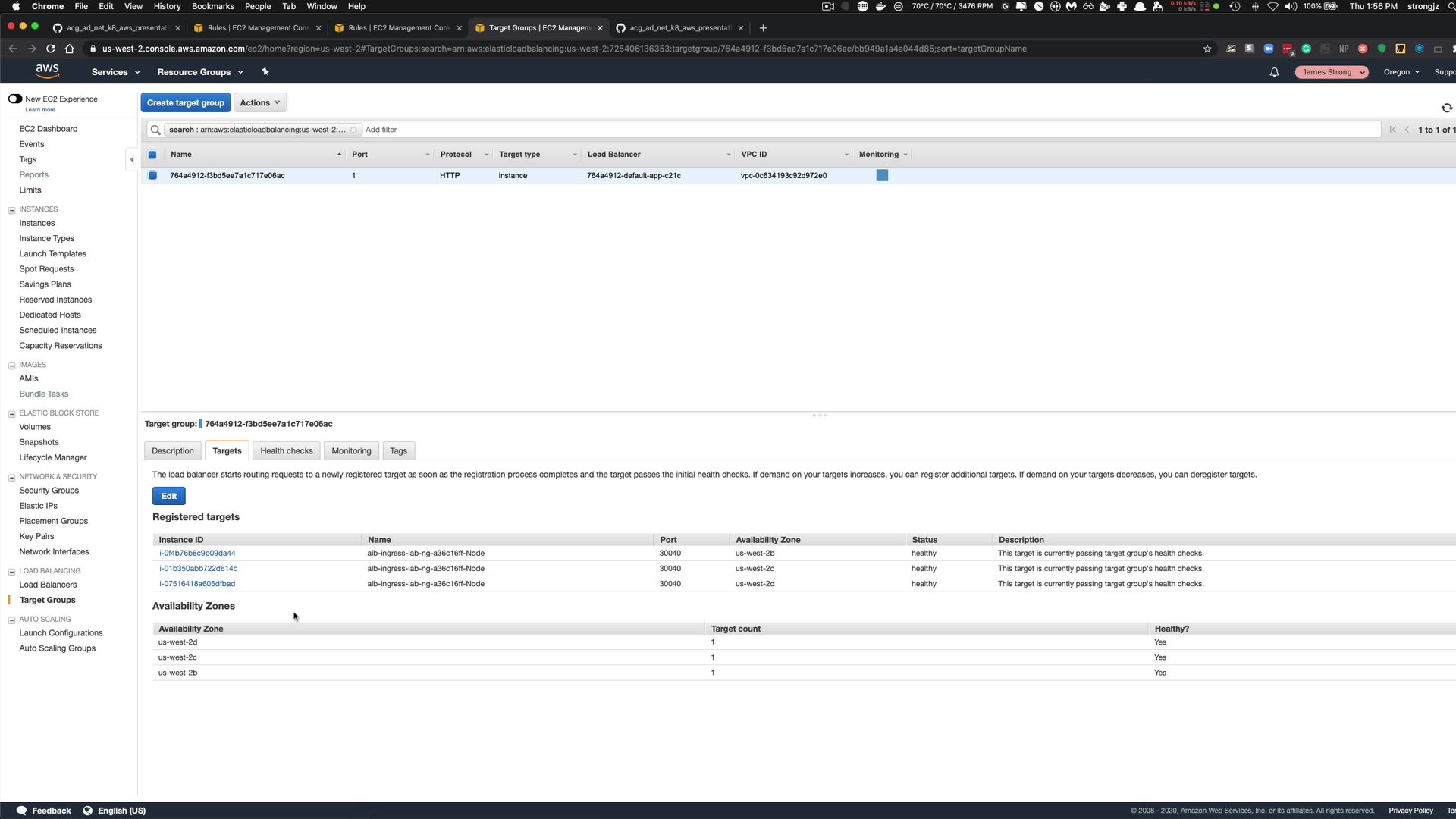The image size is (1456, 819).
Task: Open the Description tab
Action: [x=172, y=451]
